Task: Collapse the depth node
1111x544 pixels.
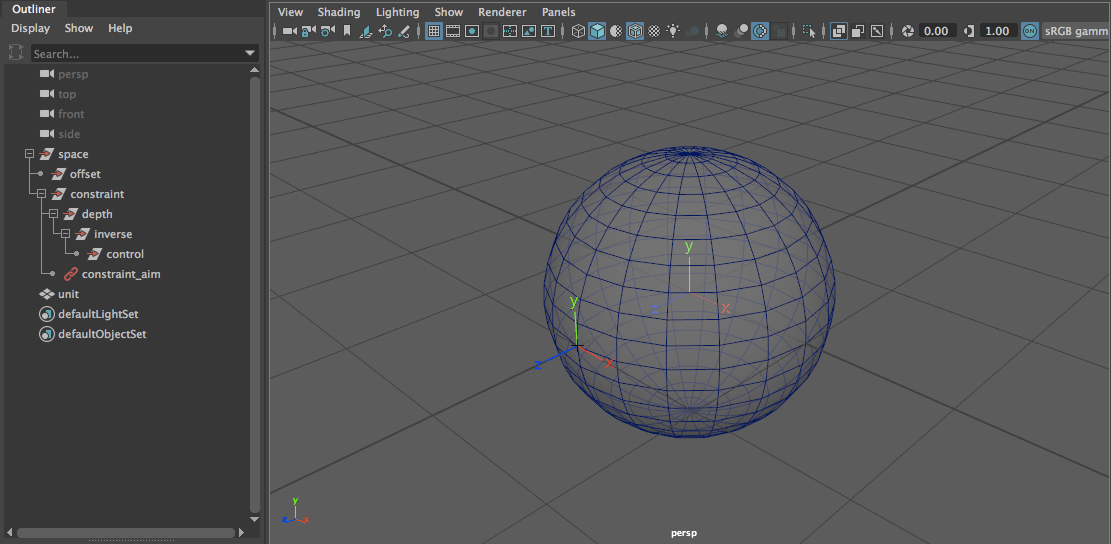Action: click(53, 214)
